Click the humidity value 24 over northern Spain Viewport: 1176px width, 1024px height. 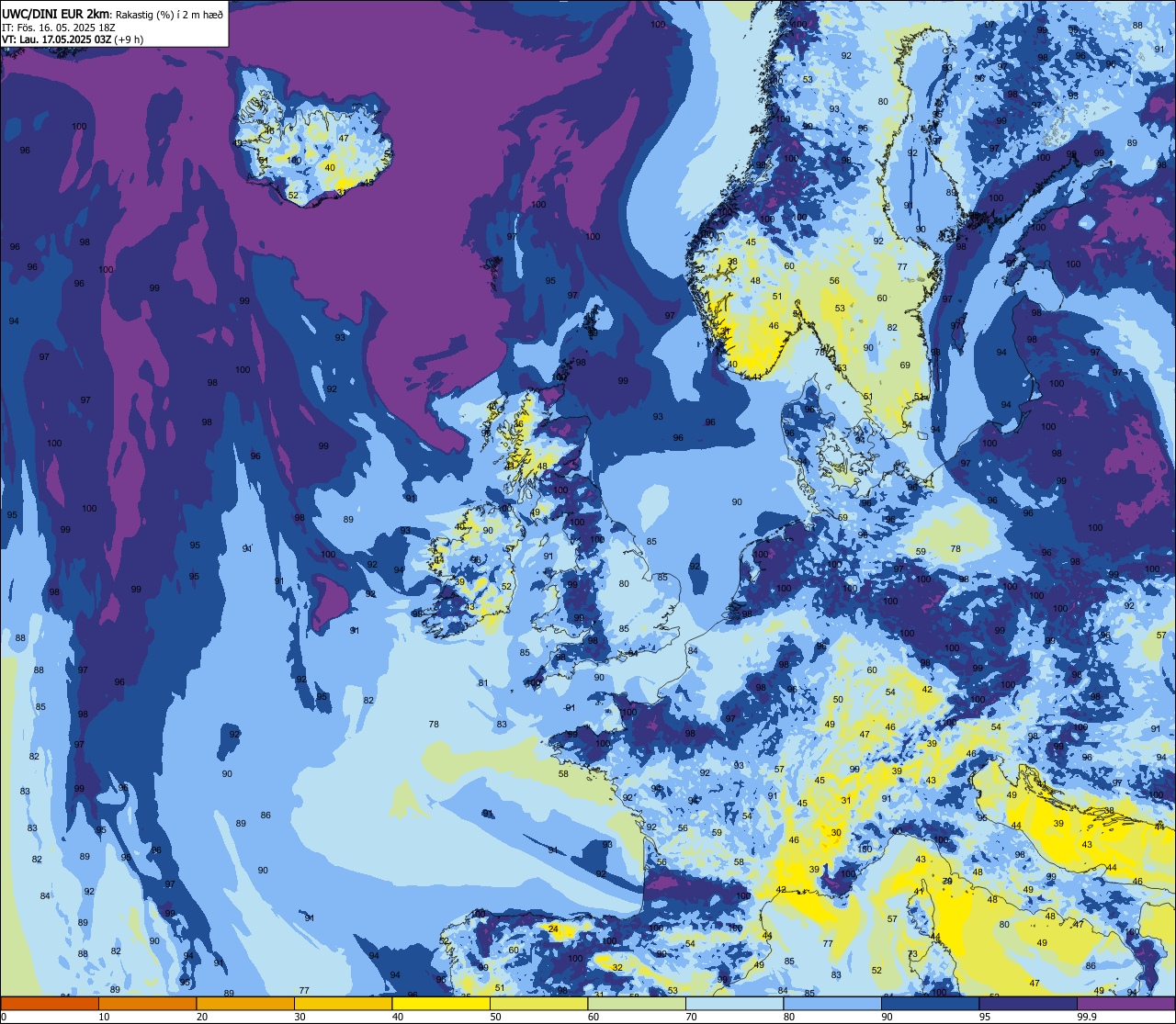pyautogui.click(x=553, y=929)
